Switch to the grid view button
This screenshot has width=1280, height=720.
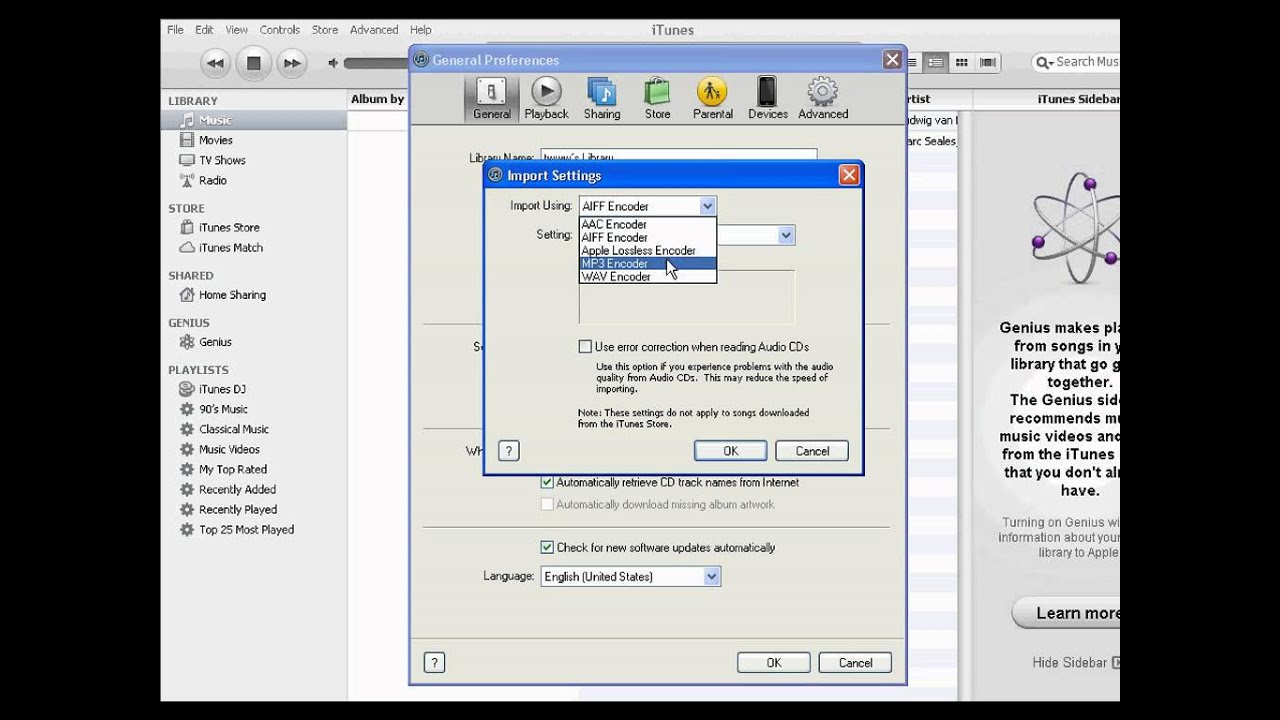tap(961, 62)
